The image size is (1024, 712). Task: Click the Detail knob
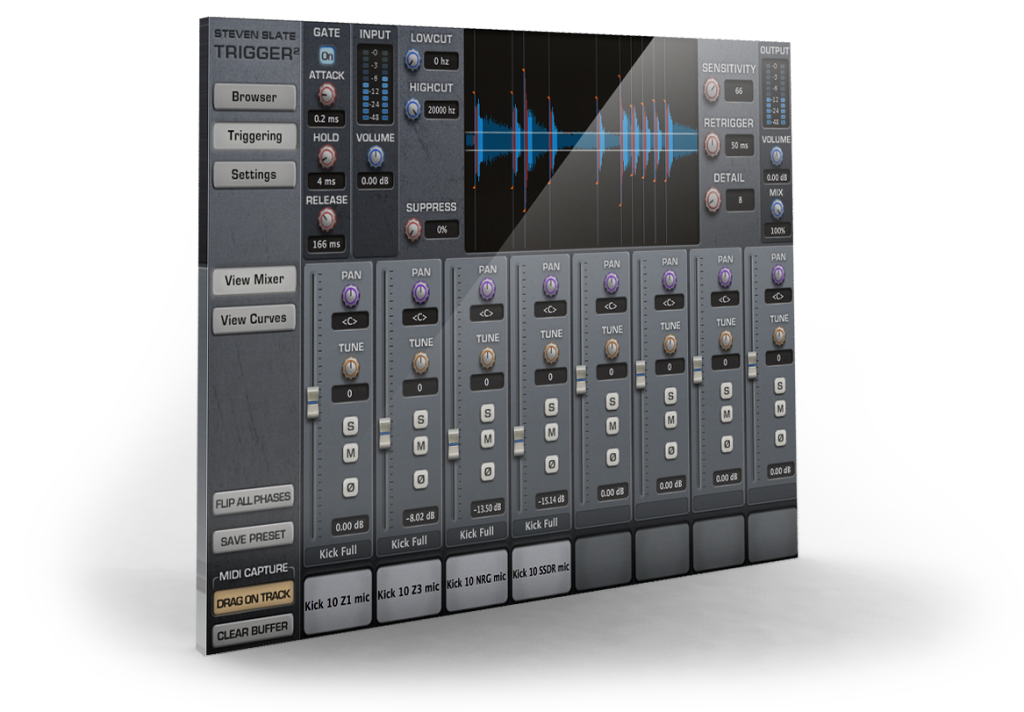(x=712, y=199)
